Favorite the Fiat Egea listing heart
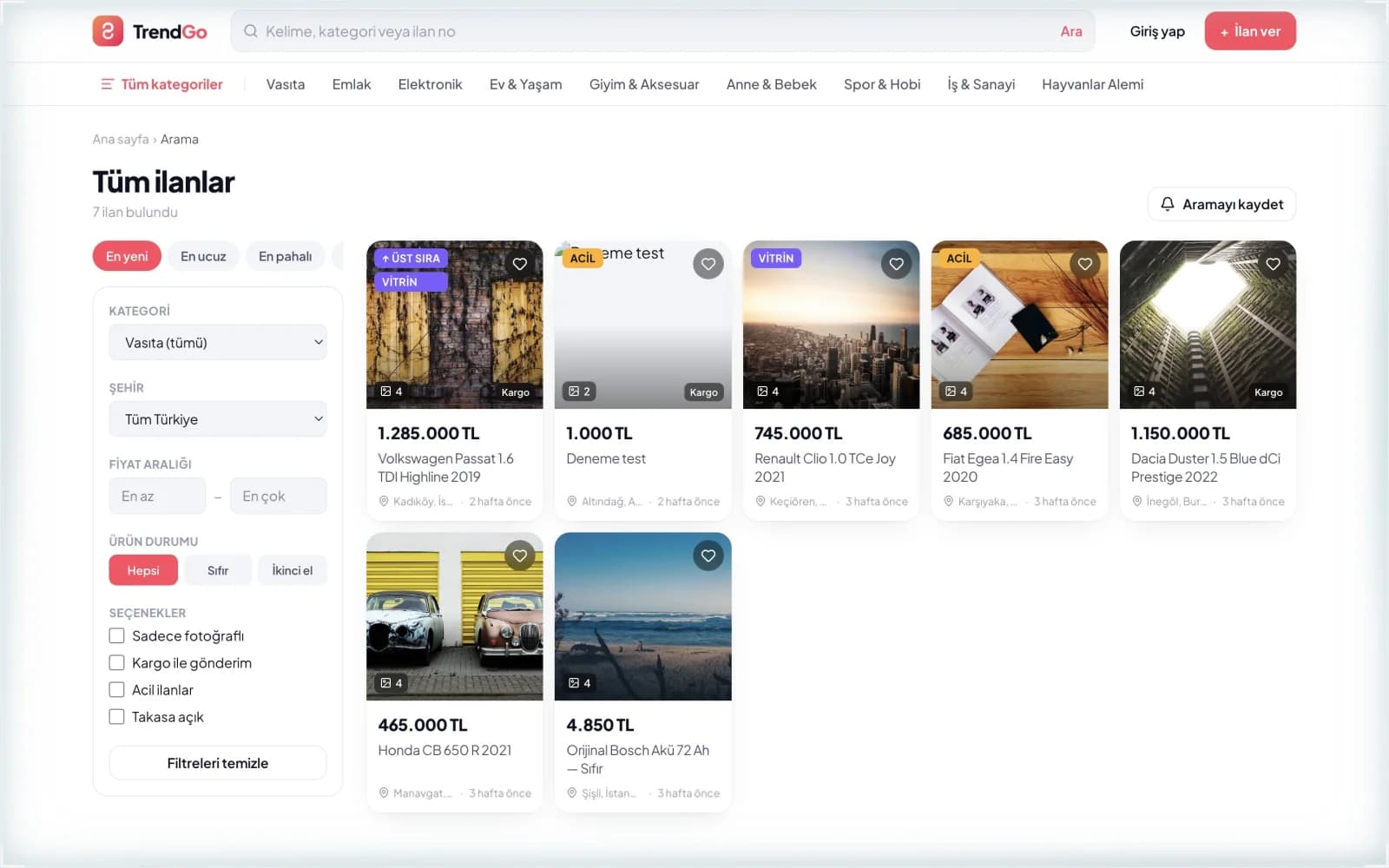Screen dimensions: 1389x868 click(x=1085, y=264)
